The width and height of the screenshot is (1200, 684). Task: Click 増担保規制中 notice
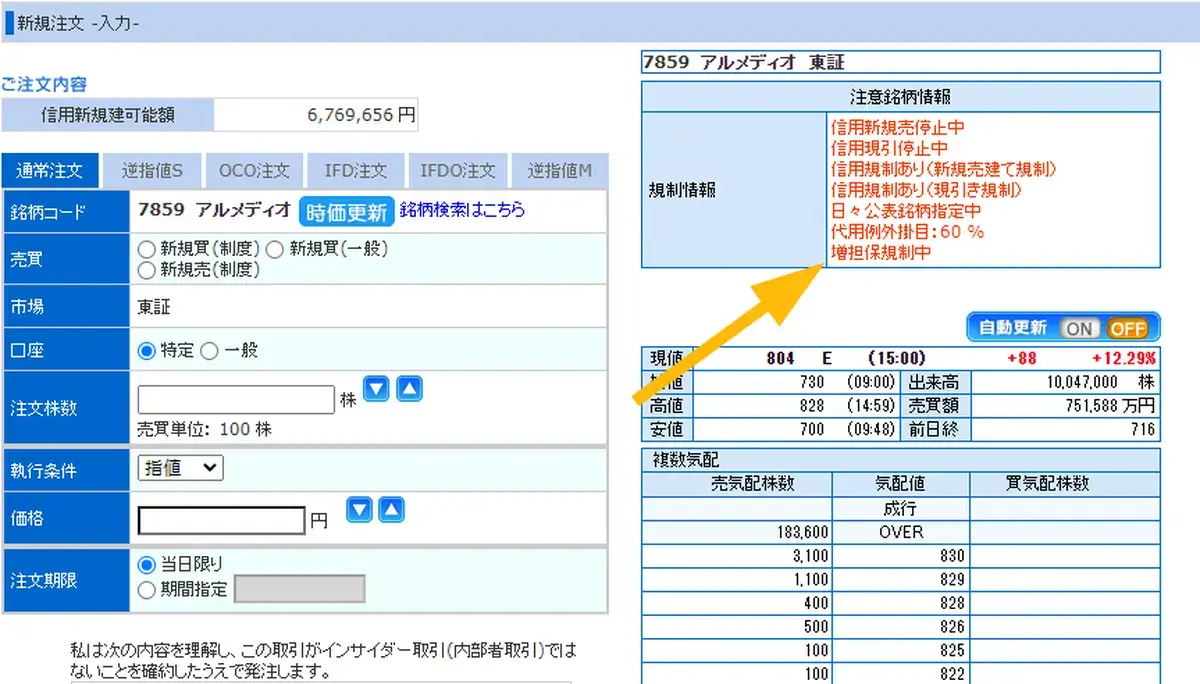[x=880, y=253]
